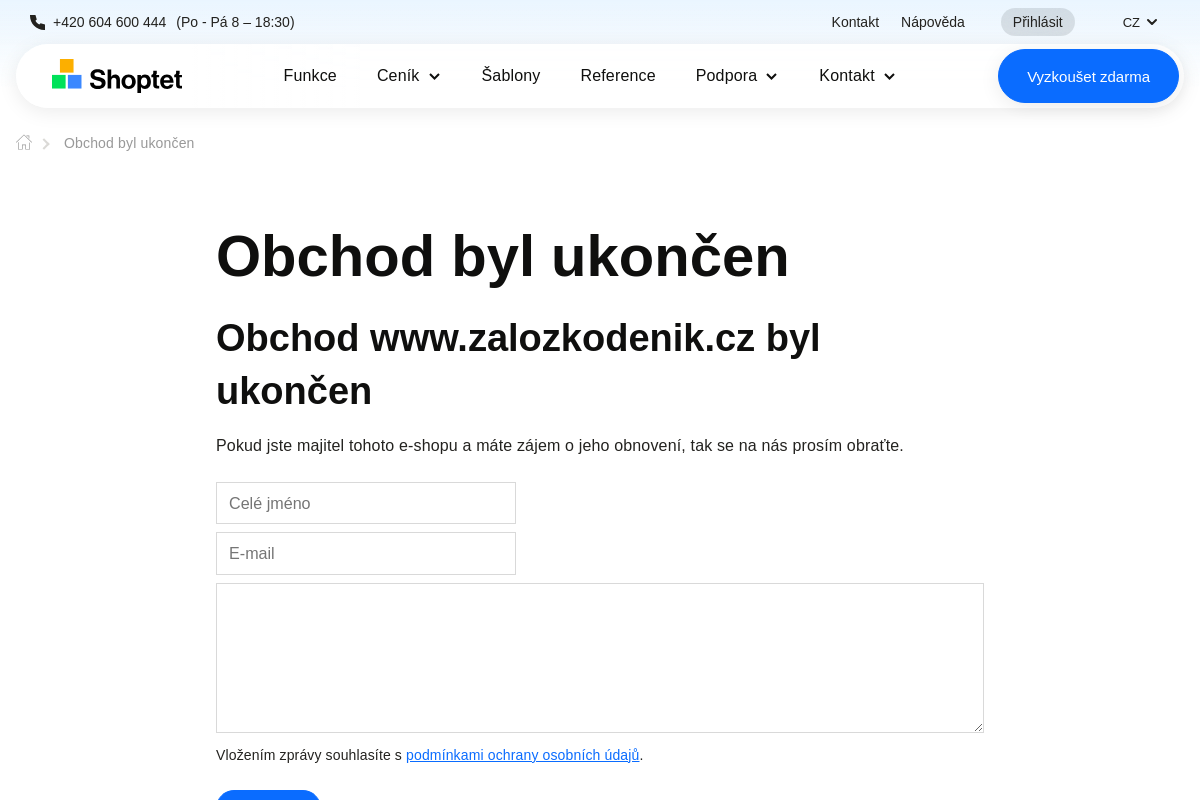Click the phone icon in the top bar
1200x800 pixels.
click(37, 21)
